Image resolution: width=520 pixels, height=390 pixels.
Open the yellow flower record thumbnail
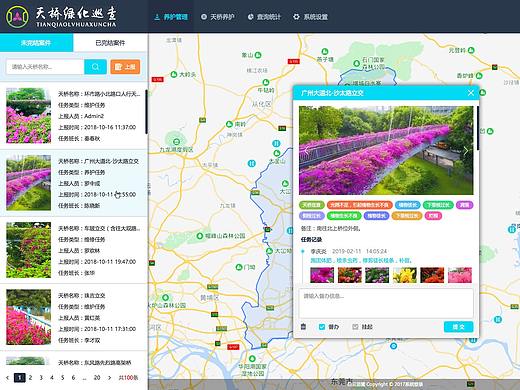coord(405,275)
